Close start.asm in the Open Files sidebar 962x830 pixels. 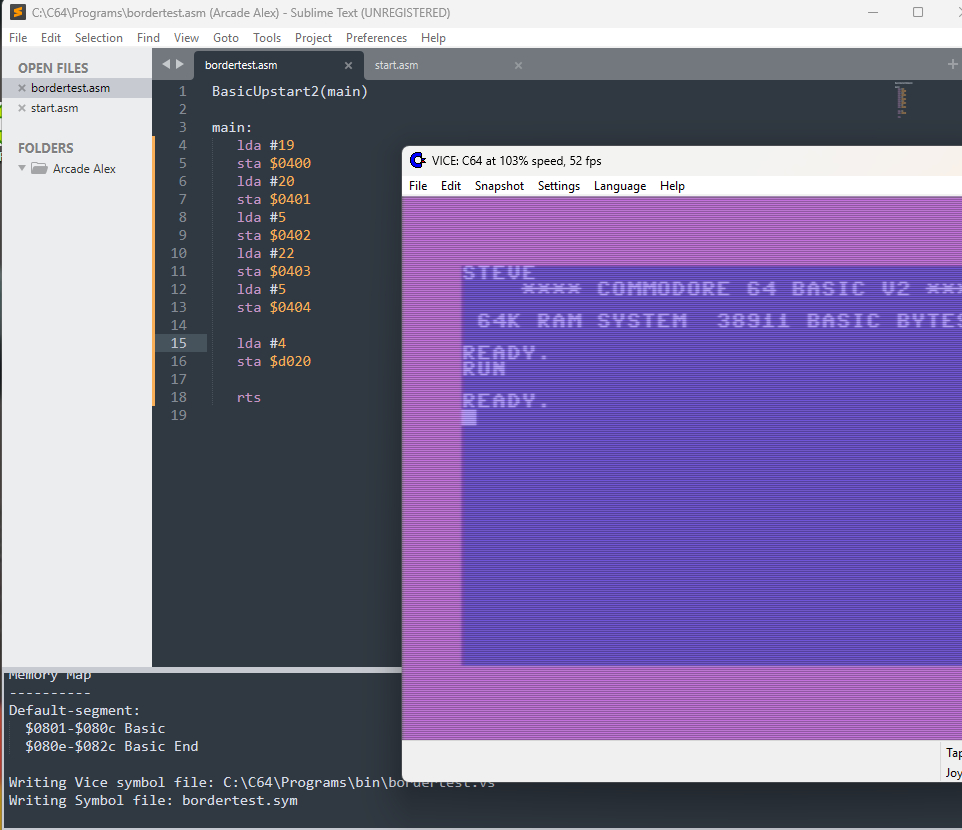tap(22, 109)
